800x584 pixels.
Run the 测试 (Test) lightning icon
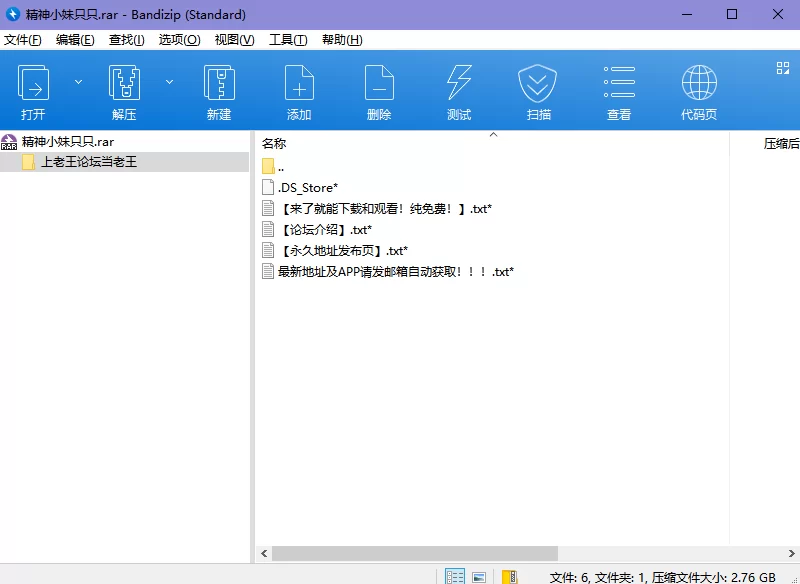click(459, 84)
